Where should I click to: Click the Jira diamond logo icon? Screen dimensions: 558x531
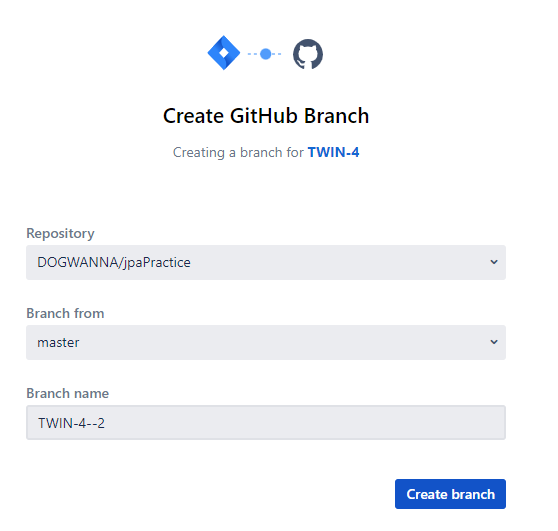(x=224, y=53)
